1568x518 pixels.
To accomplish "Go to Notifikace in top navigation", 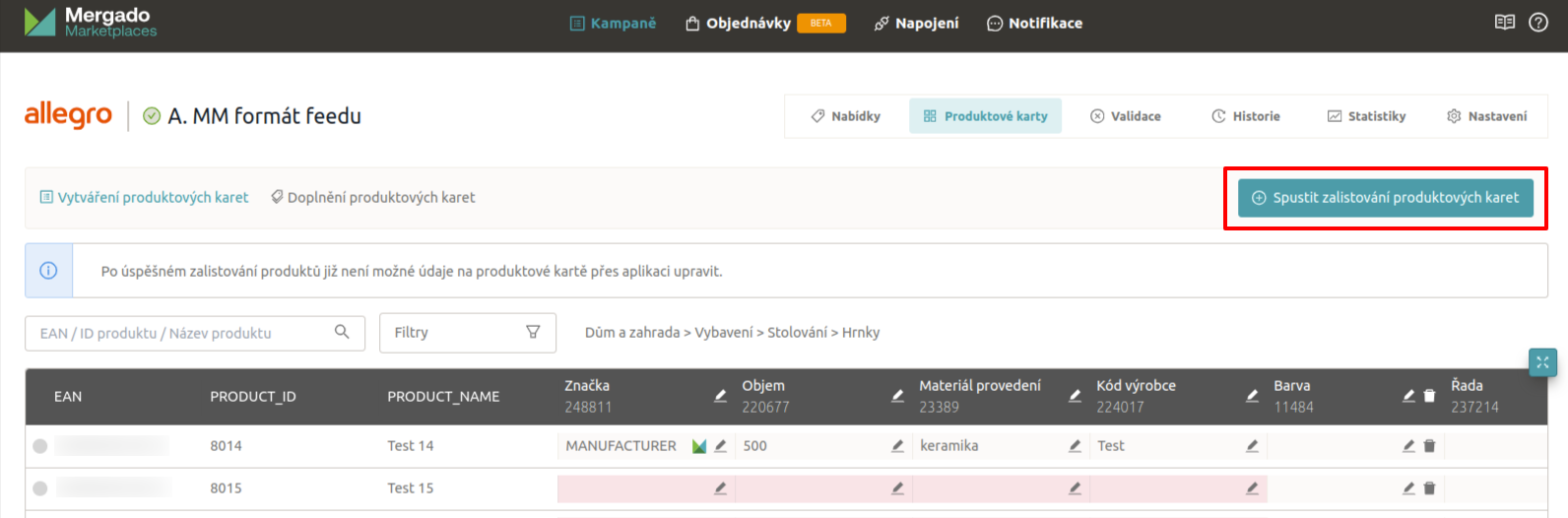I will 1034,24.
